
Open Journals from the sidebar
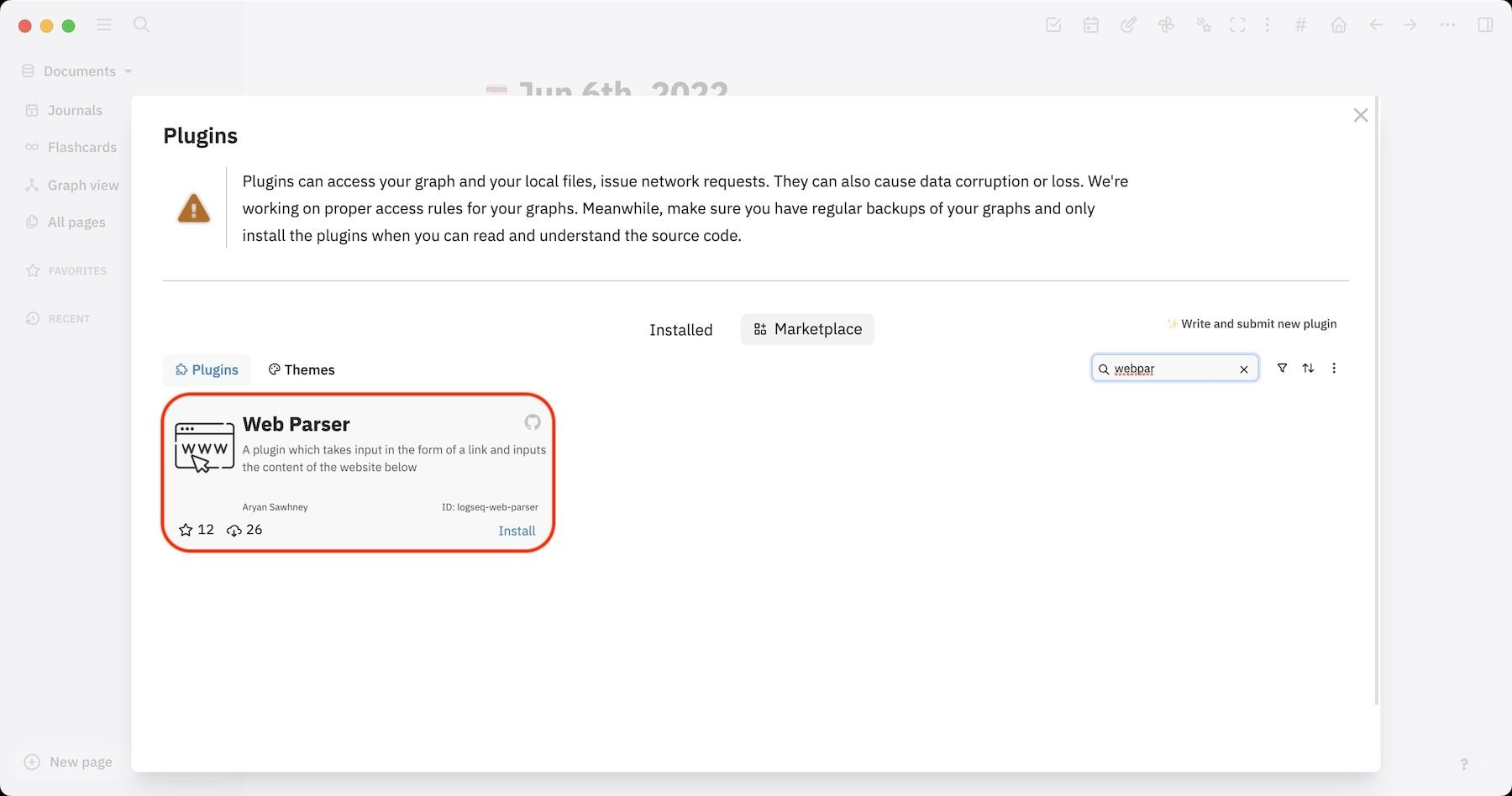[x=75, y=110]
